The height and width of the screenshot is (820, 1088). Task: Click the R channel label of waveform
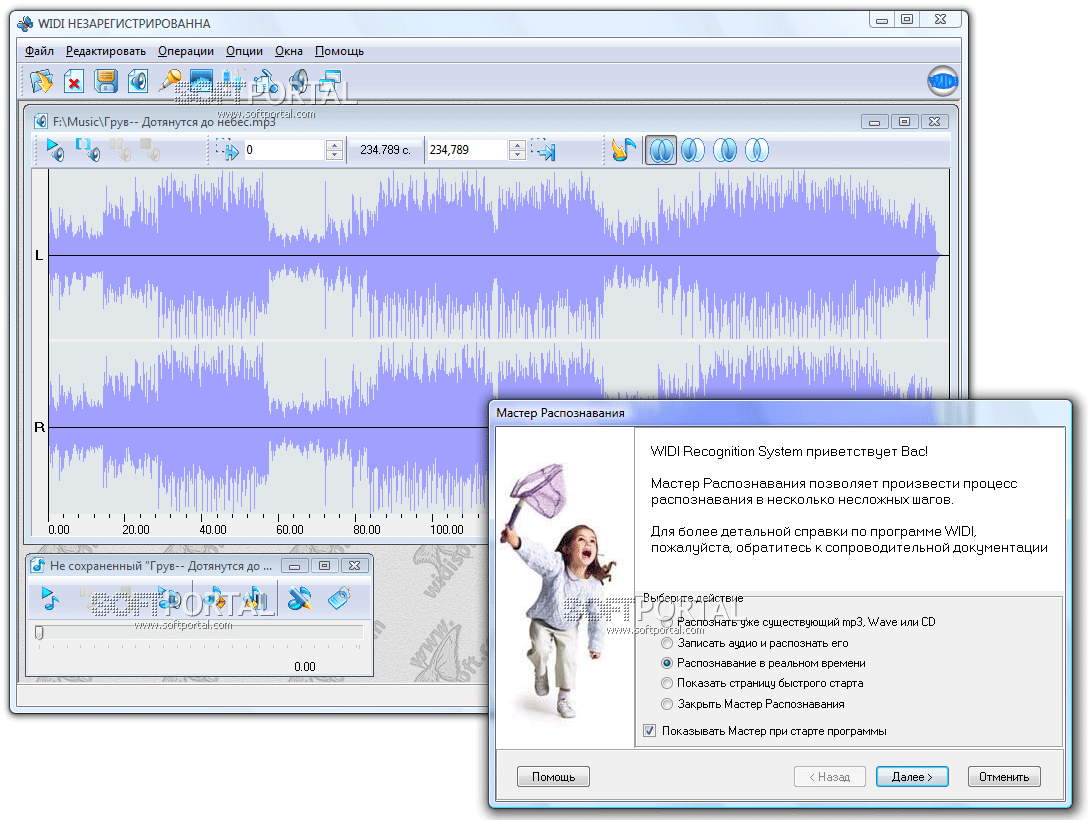[40, 427]
